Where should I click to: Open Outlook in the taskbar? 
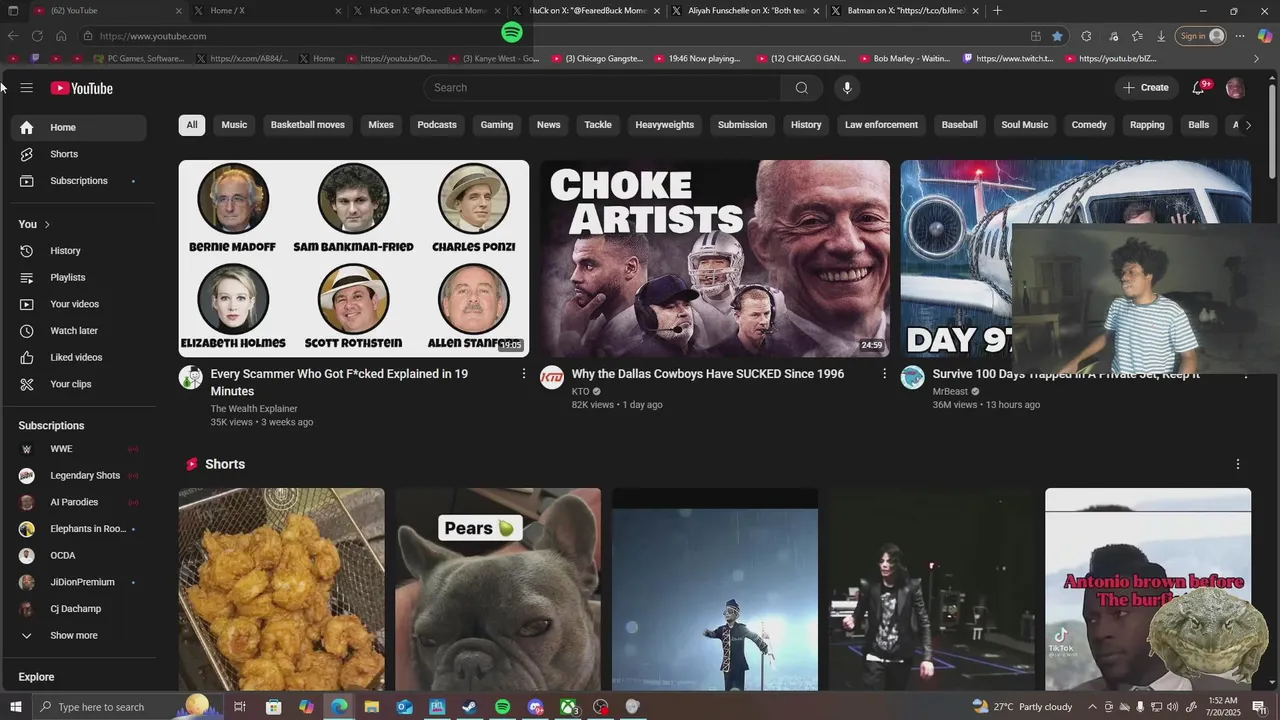click(404, 707)
